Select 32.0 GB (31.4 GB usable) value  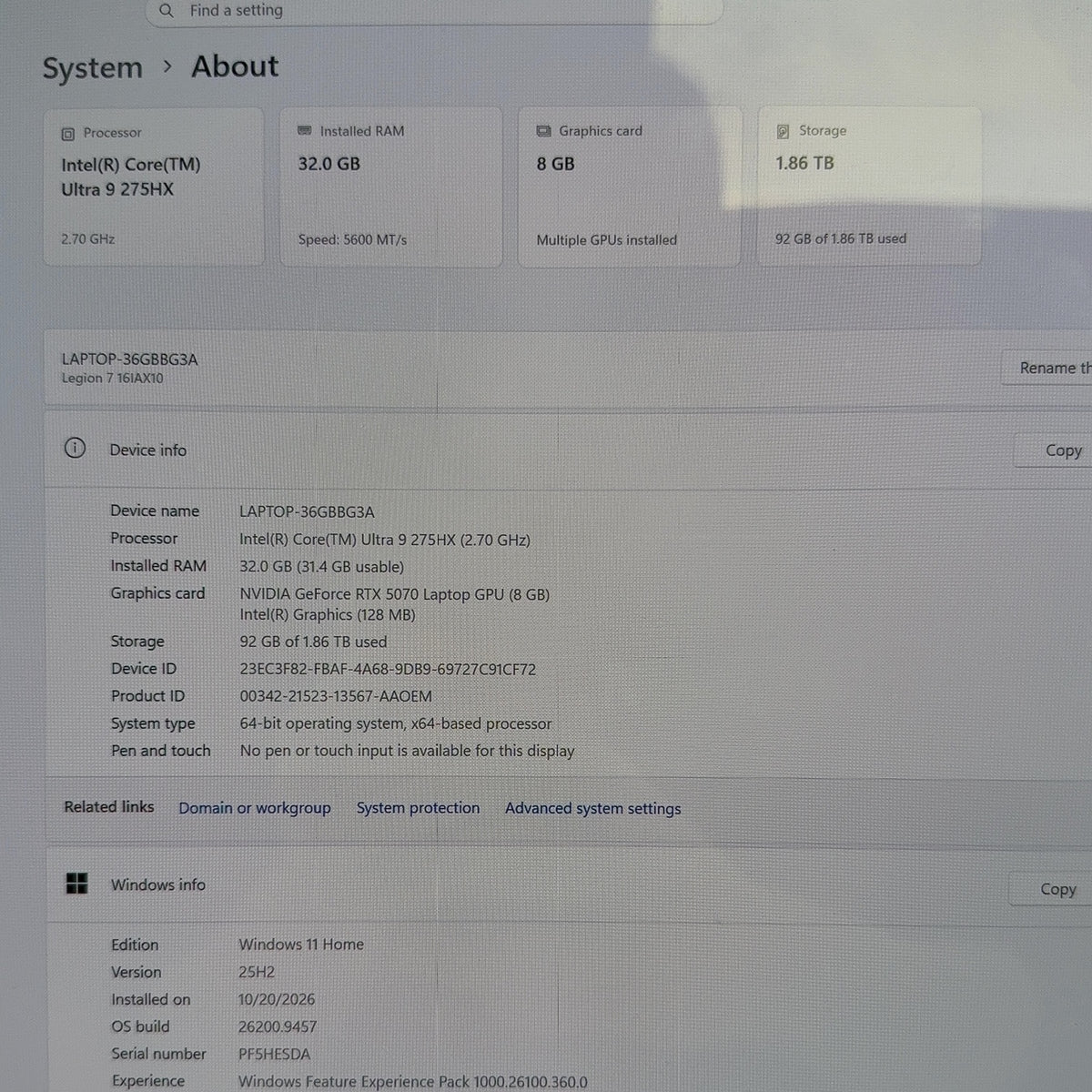tap(322, 567)
